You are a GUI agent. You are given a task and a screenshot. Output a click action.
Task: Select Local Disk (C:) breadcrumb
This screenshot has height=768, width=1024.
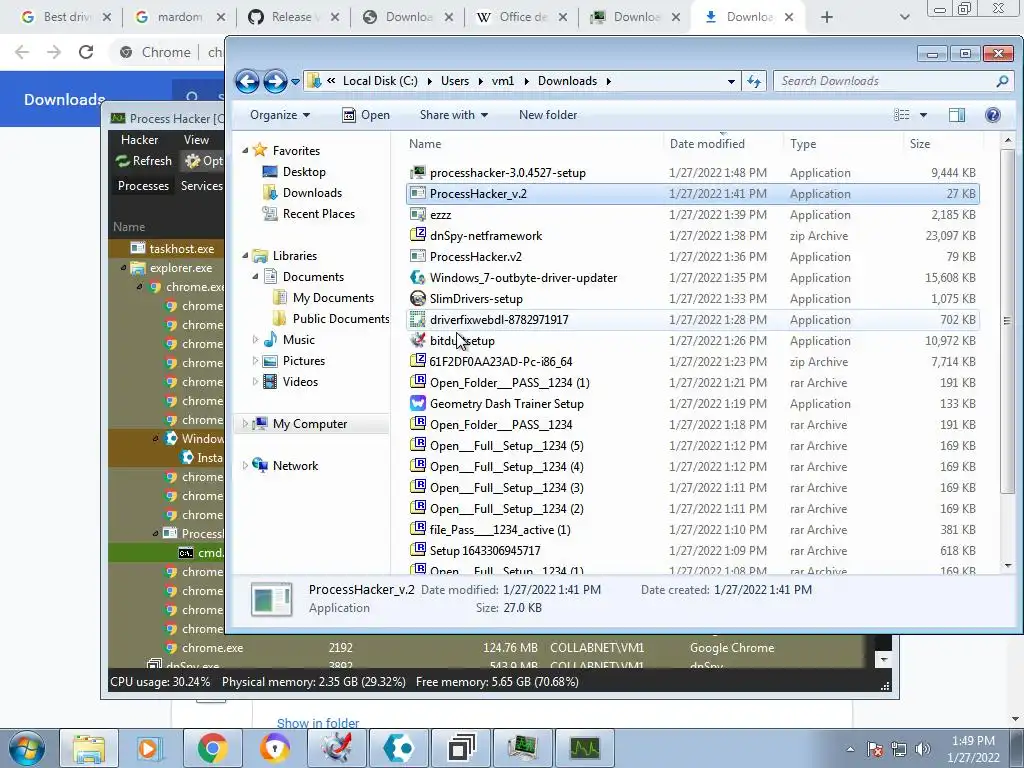coord(380,81)
